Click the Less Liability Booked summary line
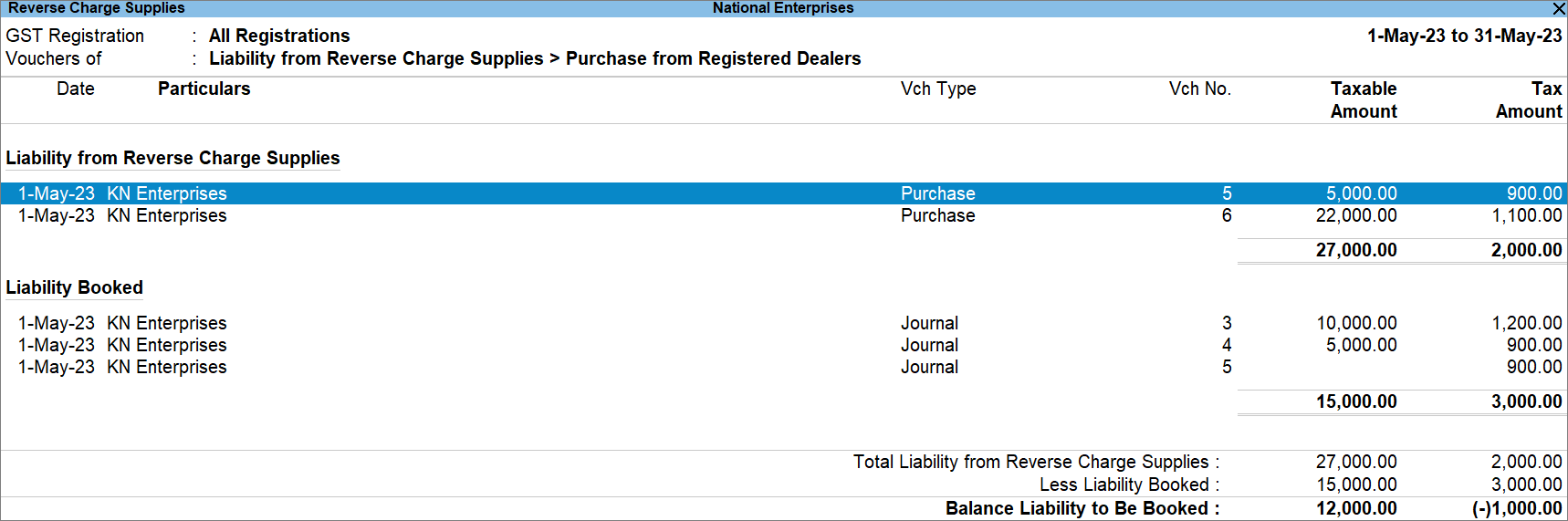Viewport: 1568px width, 521px height. coord(1128,485)
